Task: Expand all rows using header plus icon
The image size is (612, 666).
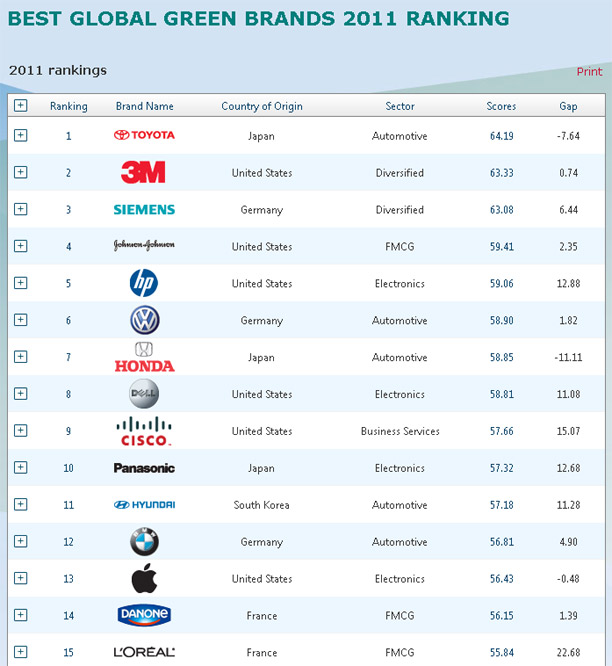Action: [x=21, y=106]
